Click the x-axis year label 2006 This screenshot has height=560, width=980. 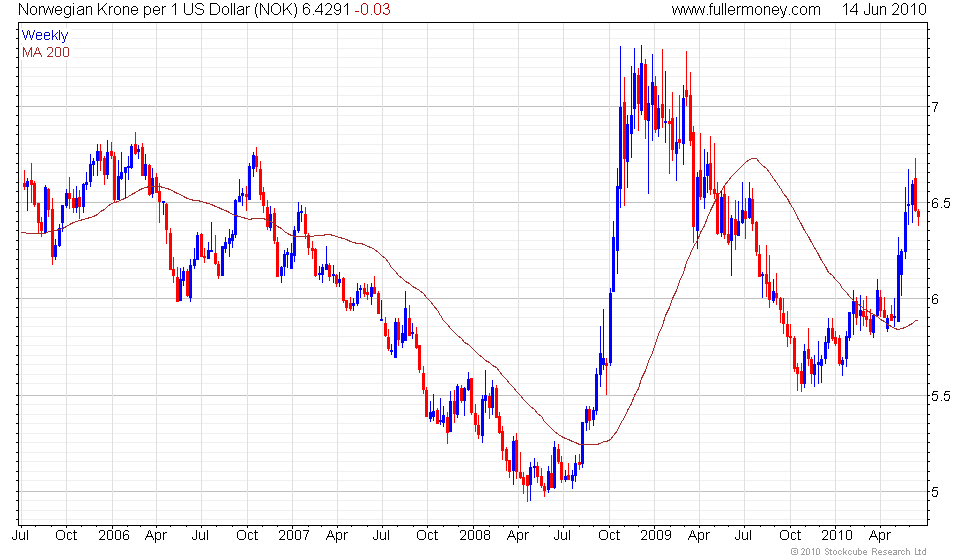point(114,536)
